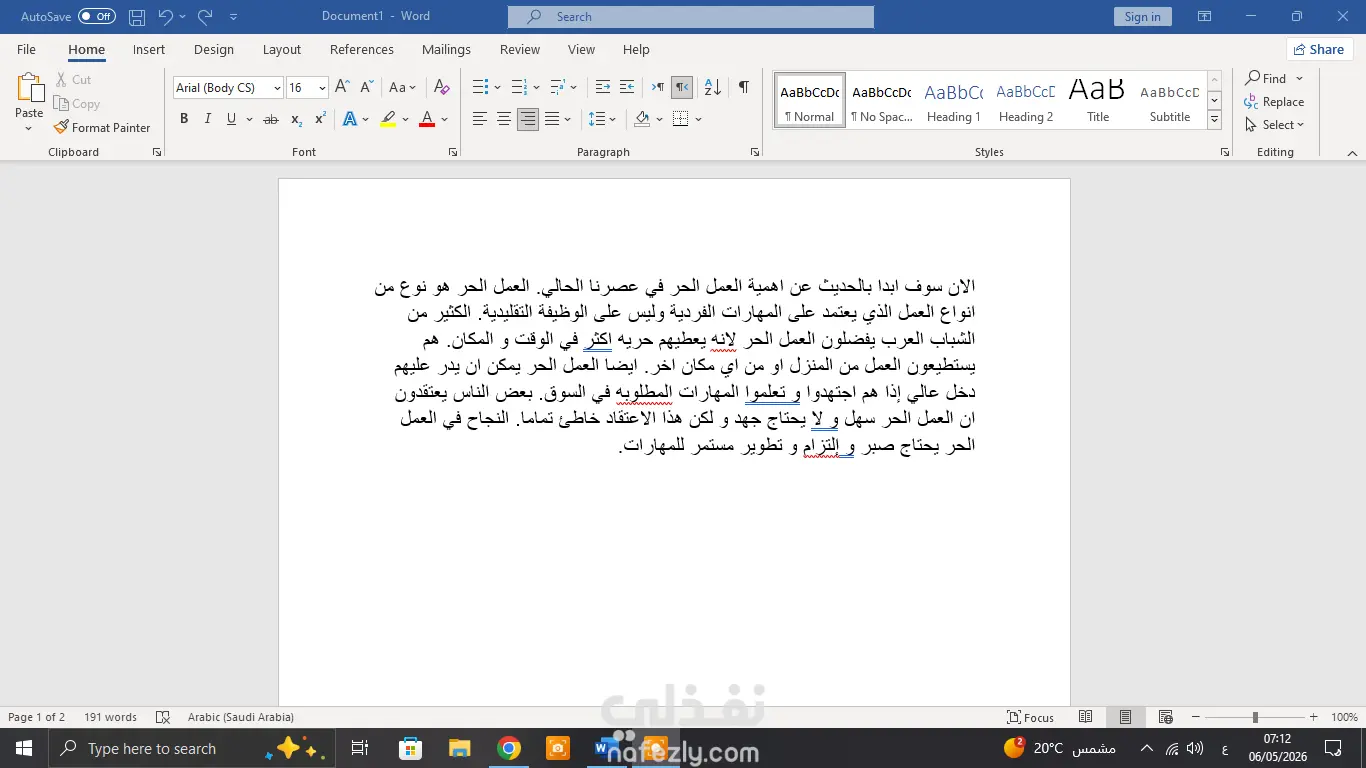Apply the text highlight color
Viewport: 1366px width, 768px height.
pyautogui.click(x=388, y=119)
